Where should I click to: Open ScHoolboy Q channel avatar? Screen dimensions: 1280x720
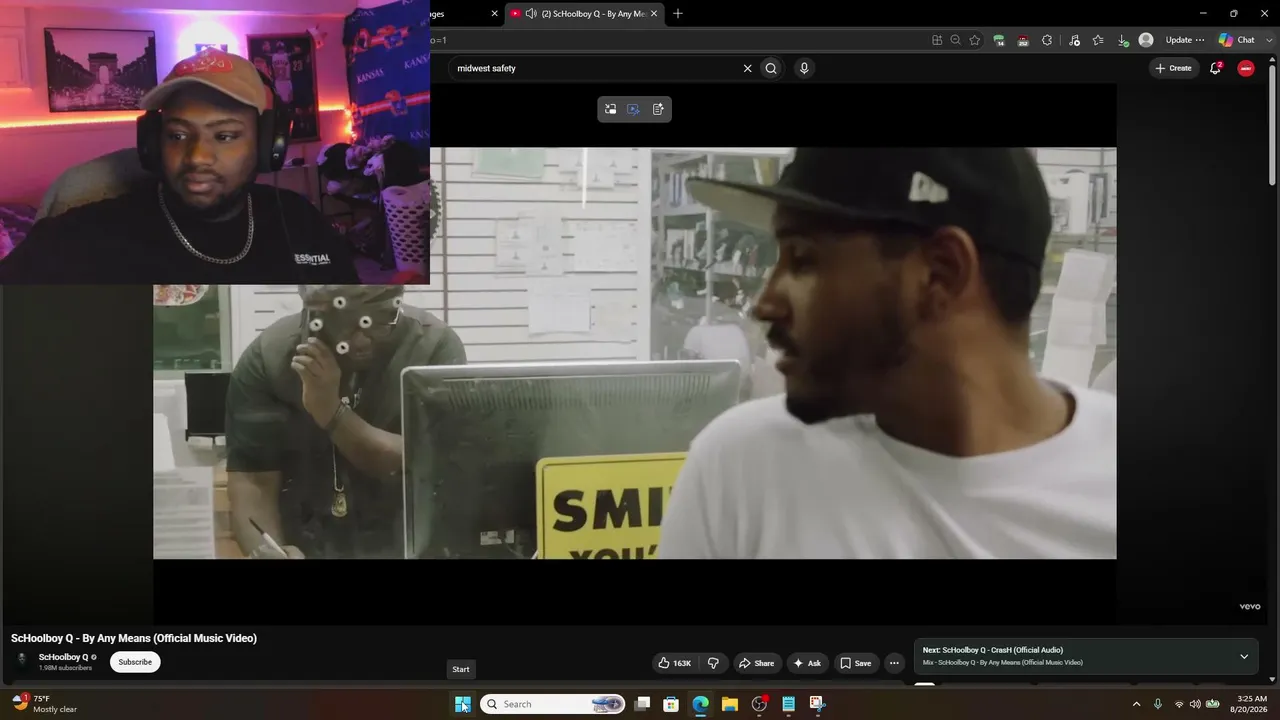point(22,660)
